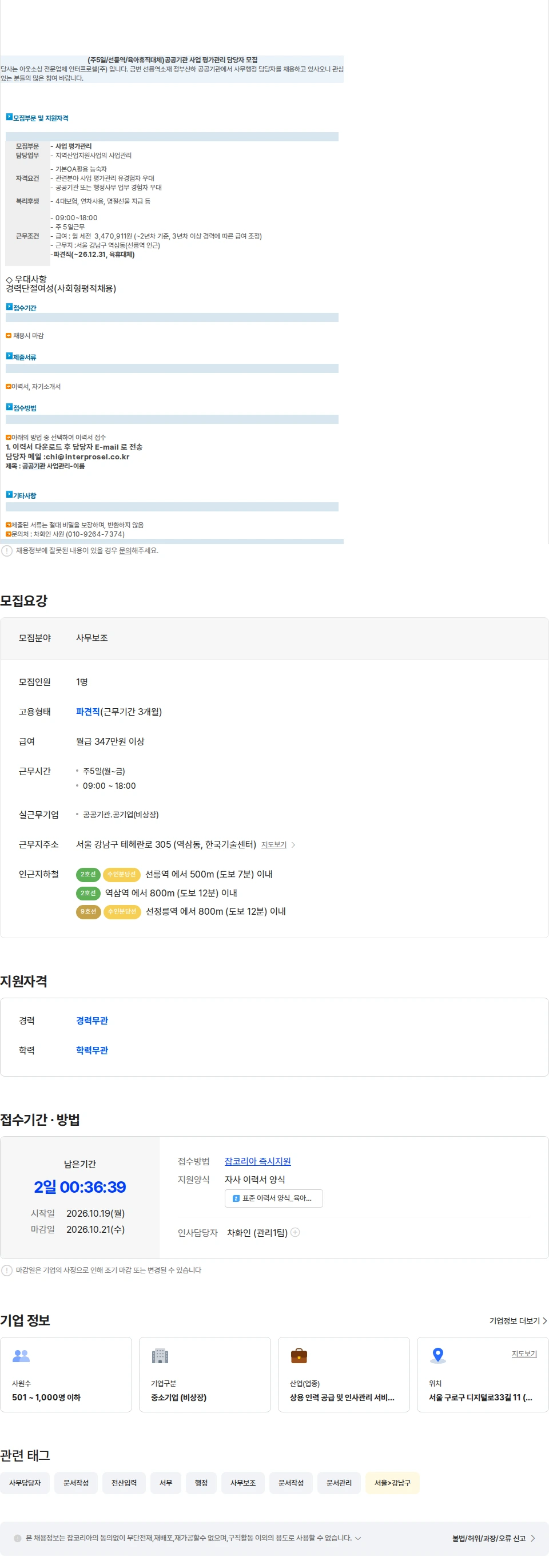Viewport: 549px width, 1568px height.
Task: Expand the 본 채용정보는 잡코리아 notice chevron
Action: coord(358,1539)
